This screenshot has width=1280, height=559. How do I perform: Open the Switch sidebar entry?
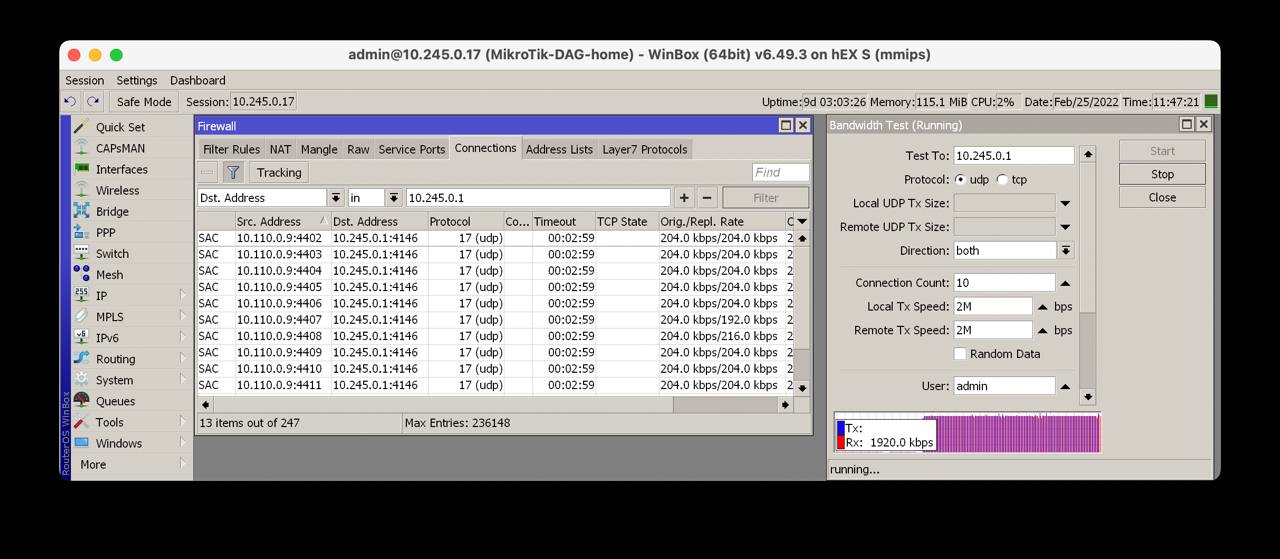tap(112, 253)
